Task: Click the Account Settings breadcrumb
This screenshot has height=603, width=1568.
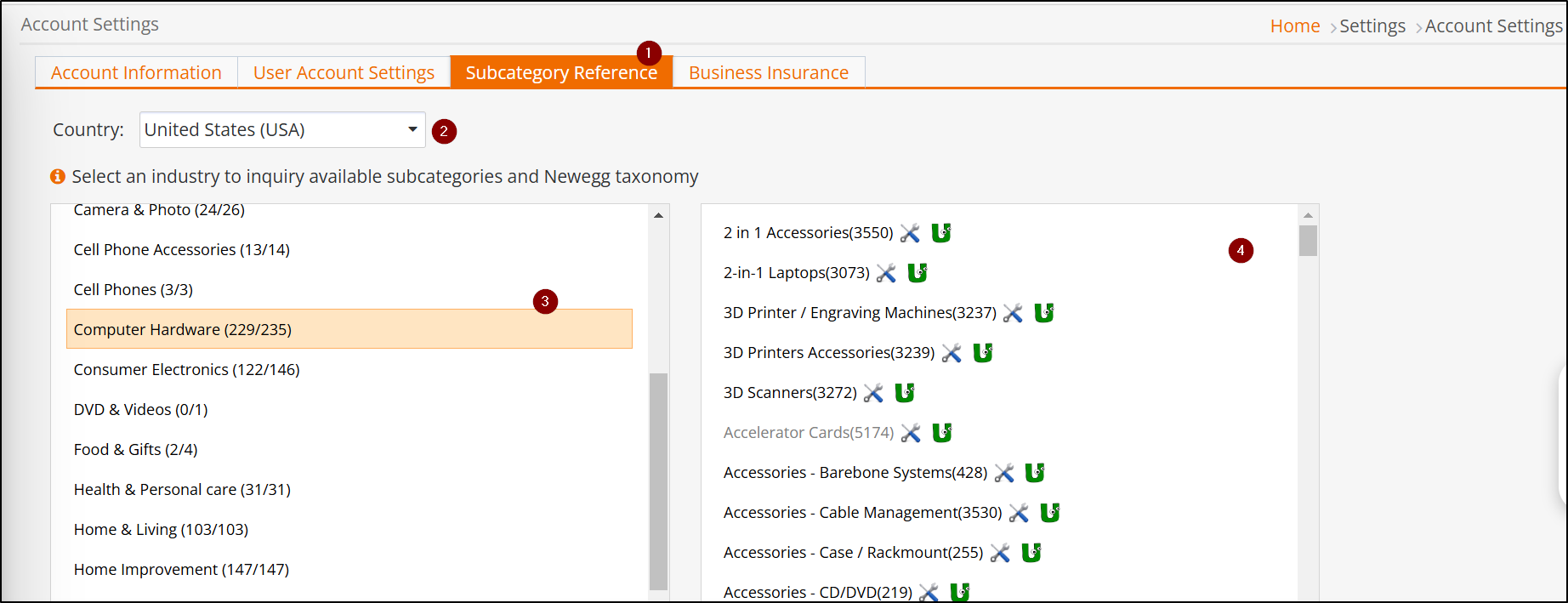Action: pos(1494,26)
